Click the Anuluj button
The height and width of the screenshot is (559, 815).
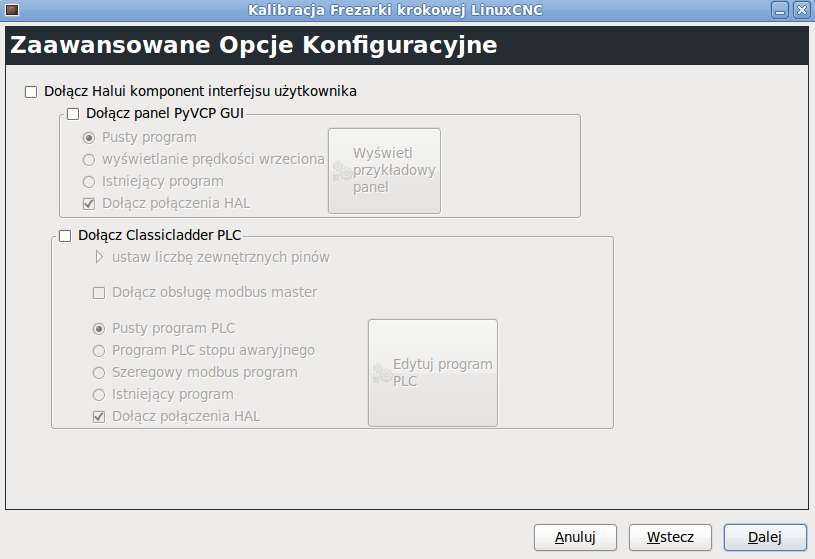tap(575, 537)
